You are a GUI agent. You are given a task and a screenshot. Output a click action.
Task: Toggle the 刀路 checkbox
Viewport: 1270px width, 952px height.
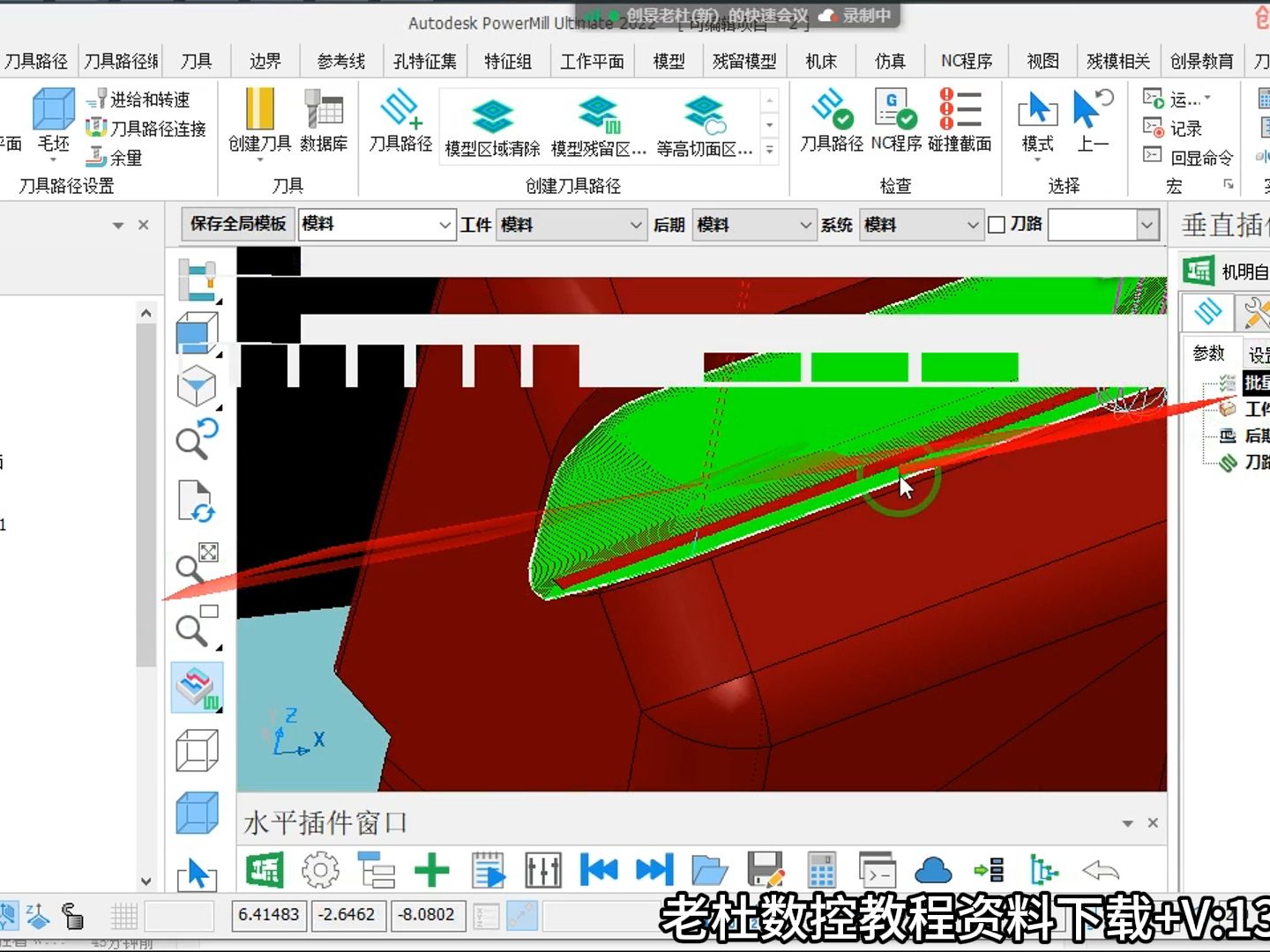pyautogui.click(x=997, y=225)
